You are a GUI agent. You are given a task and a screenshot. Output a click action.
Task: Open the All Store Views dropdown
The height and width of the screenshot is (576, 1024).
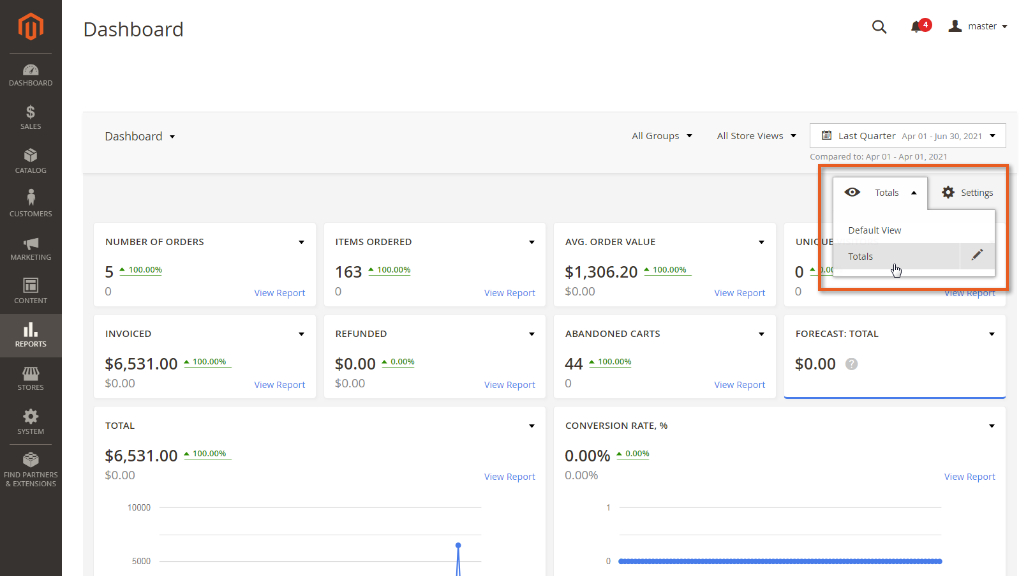(756, 136)
